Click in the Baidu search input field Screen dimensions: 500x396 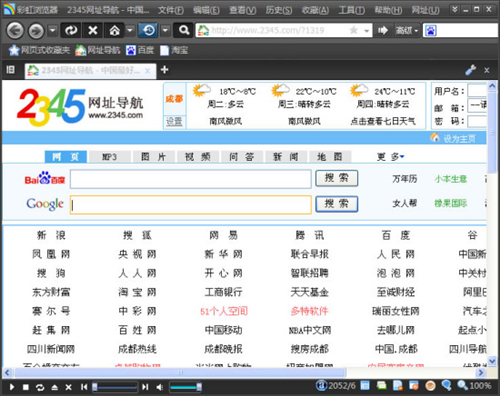(x=191, y=179)
